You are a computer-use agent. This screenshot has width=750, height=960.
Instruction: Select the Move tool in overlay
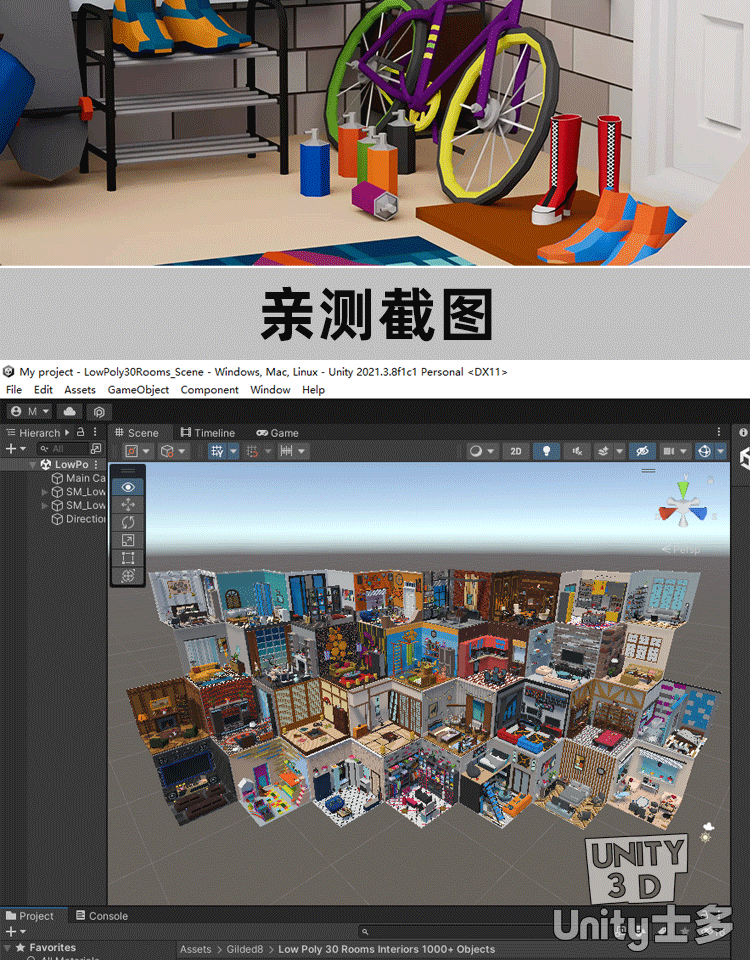[128, 505]
